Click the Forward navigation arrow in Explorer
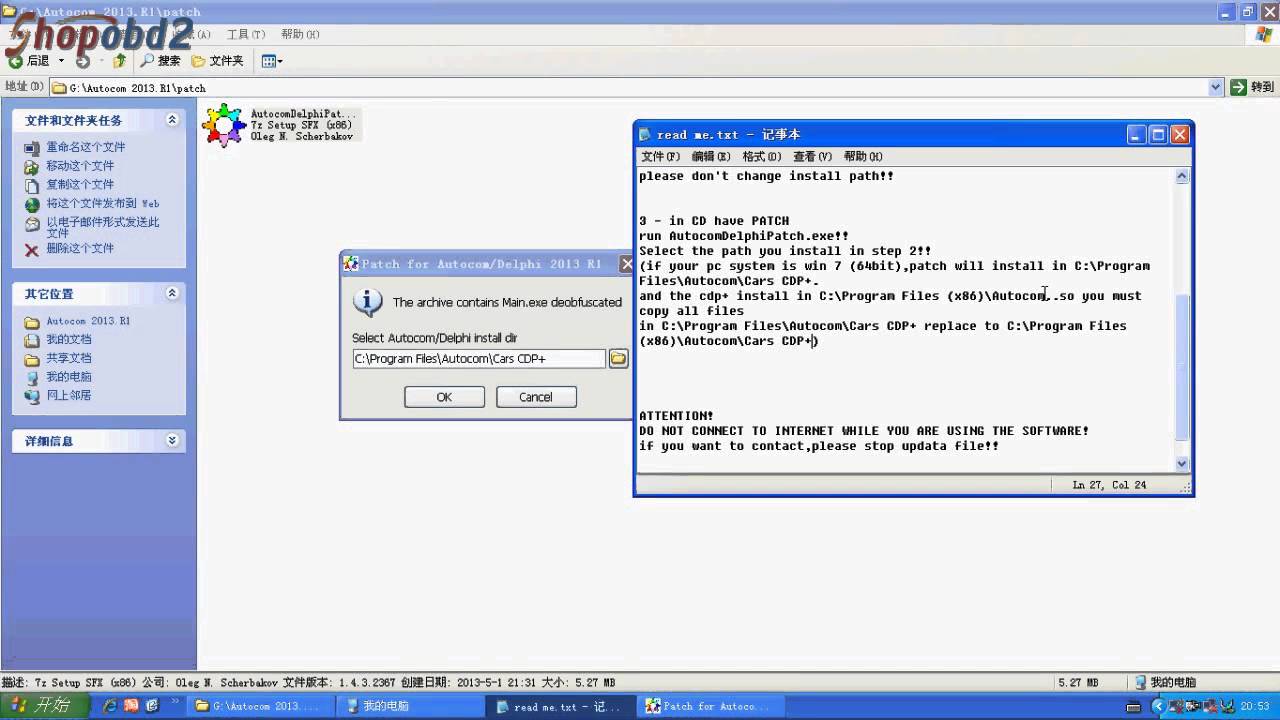Screen dimensions: 1280x720 [83, 61]
